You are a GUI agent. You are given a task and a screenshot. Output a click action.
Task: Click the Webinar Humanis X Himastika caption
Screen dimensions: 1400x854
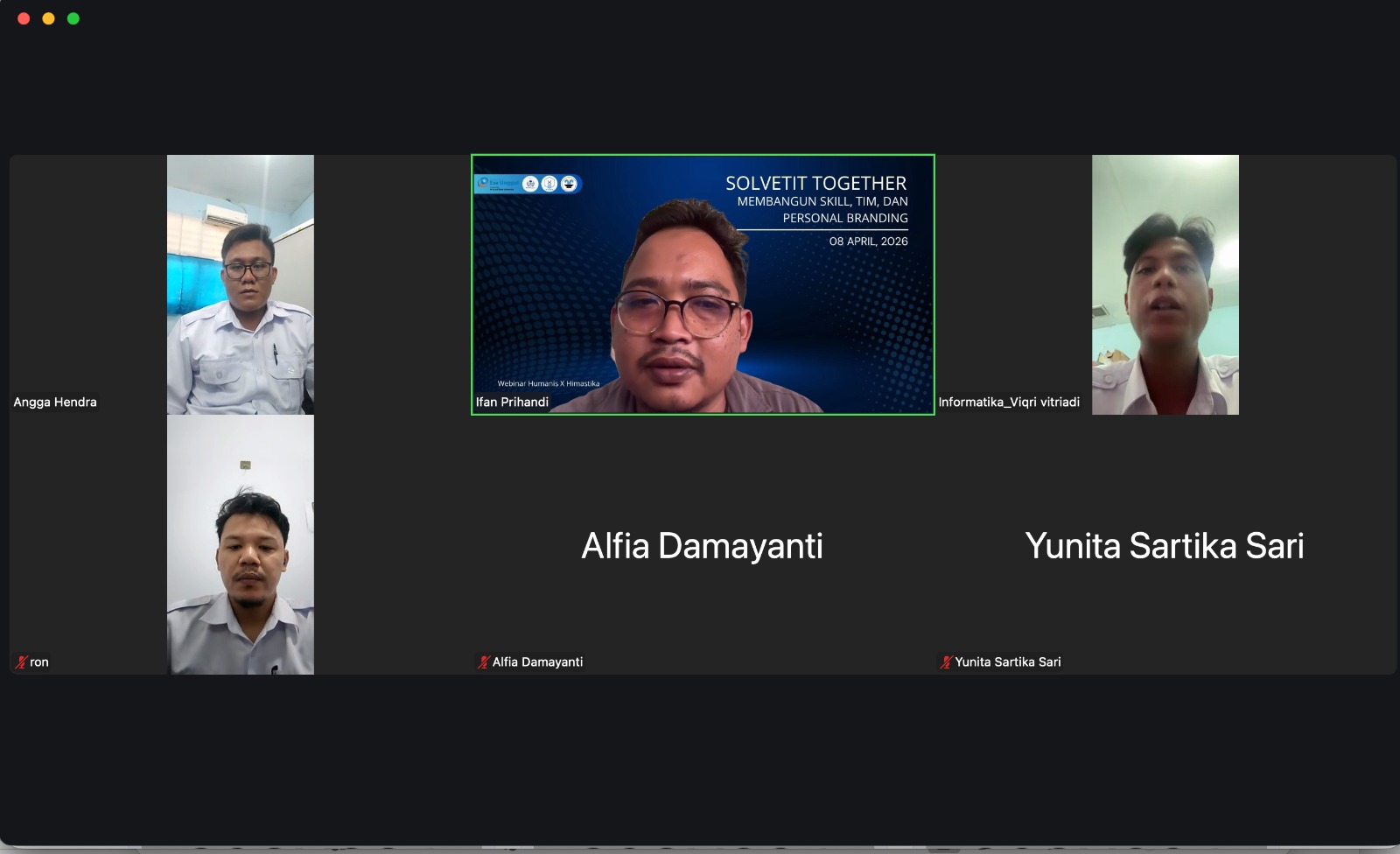pos(549,383)
